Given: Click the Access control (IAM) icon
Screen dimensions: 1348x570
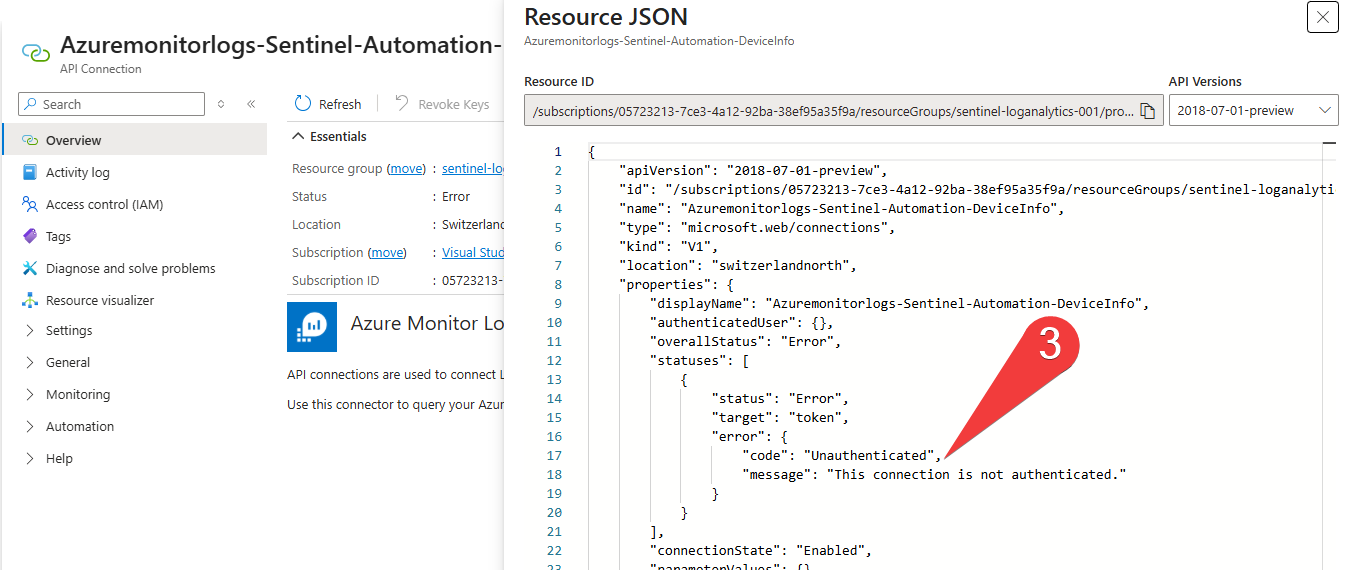Looking at the screenshot, I should 30,204.
